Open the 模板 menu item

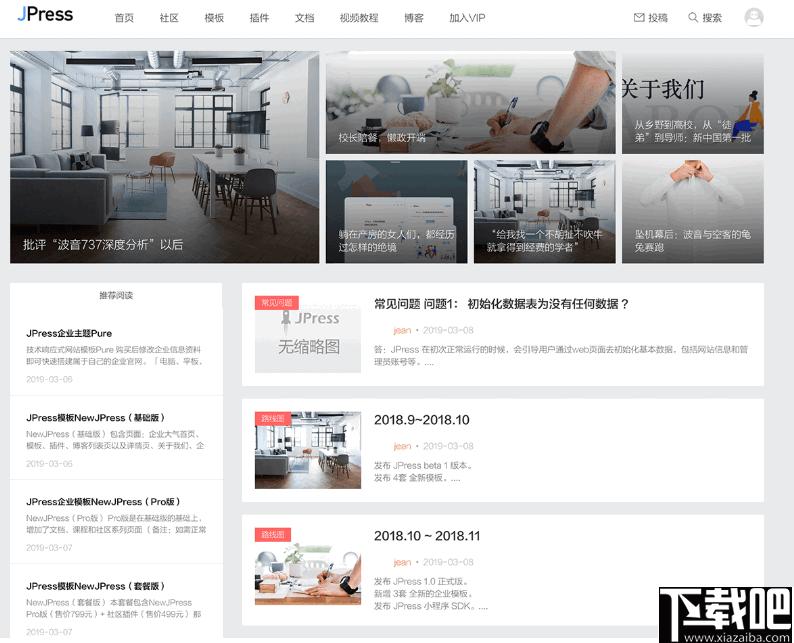pos(214,18)
